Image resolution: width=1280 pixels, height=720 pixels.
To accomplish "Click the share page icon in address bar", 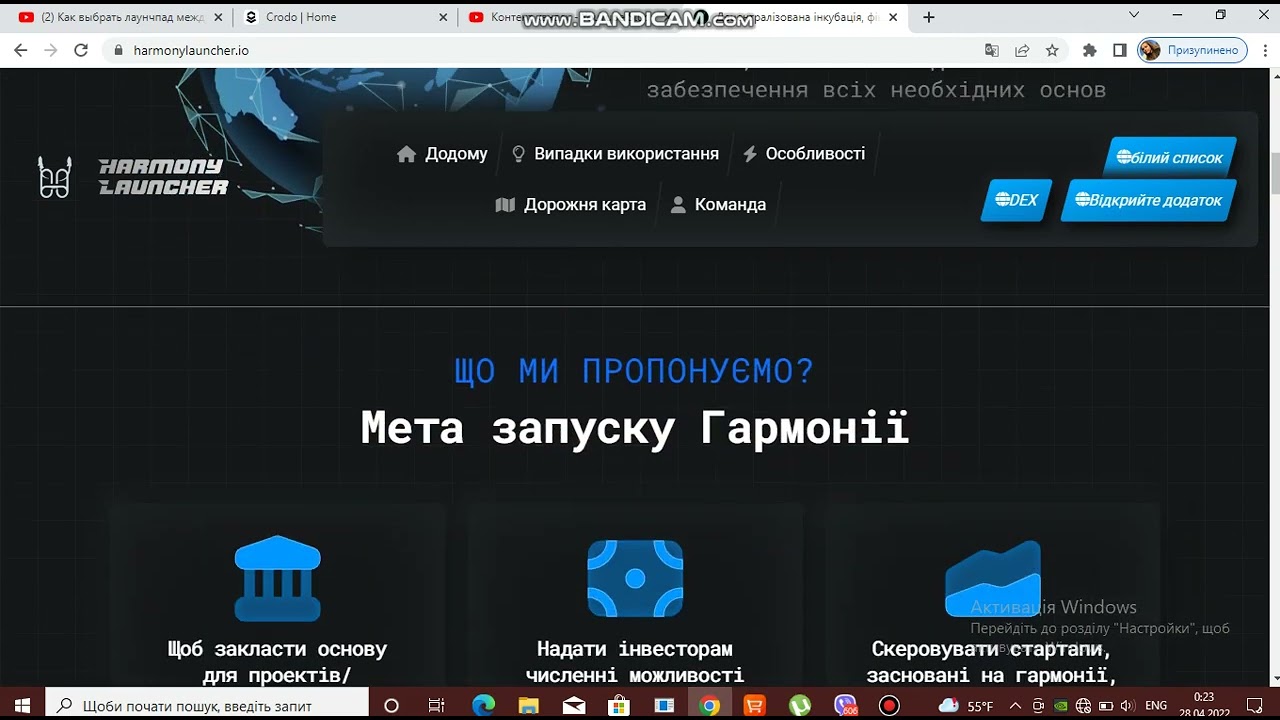I will (x=1022, y=50).
